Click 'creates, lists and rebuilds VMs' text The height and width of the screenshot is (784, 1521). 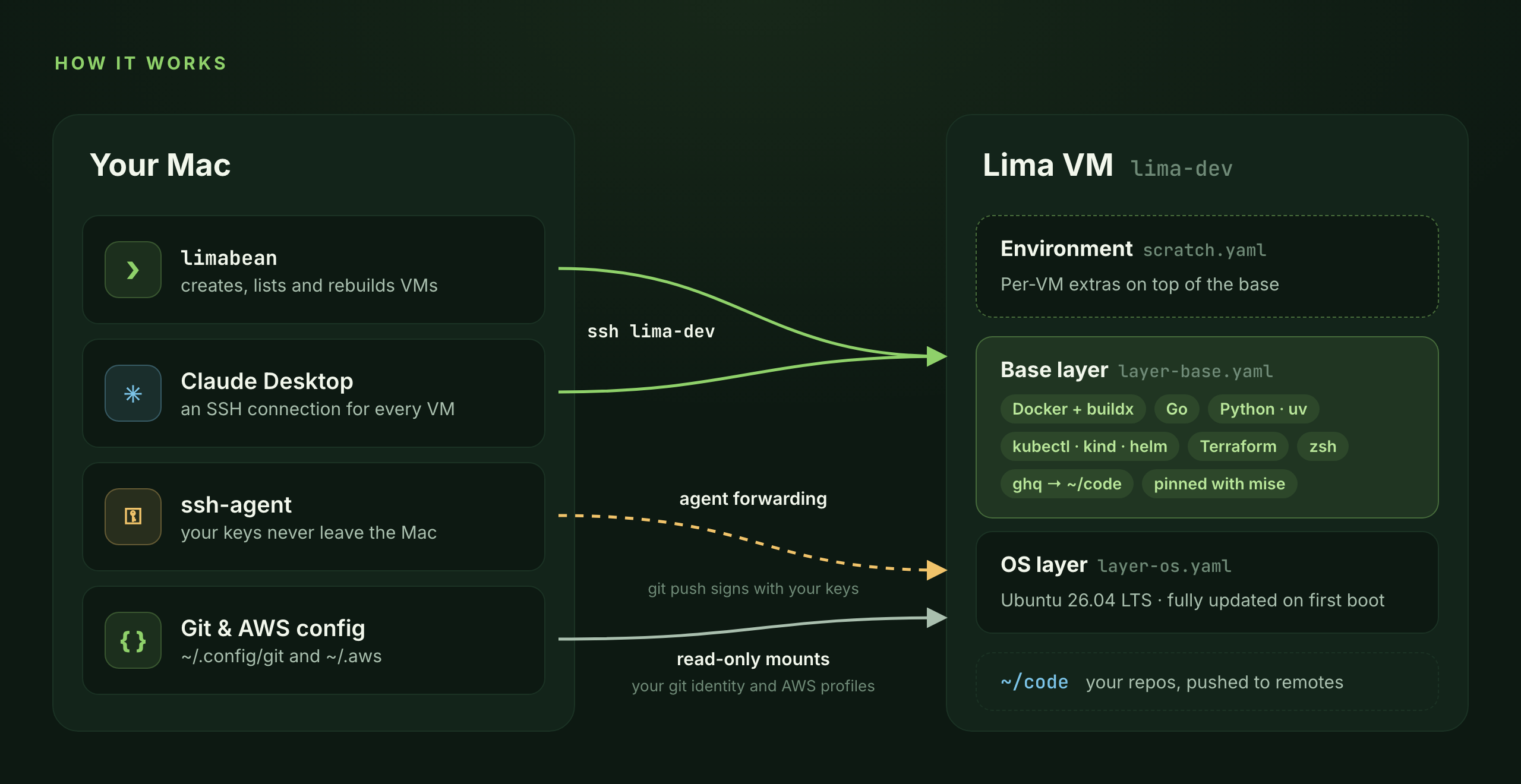[x=309, y=286]
